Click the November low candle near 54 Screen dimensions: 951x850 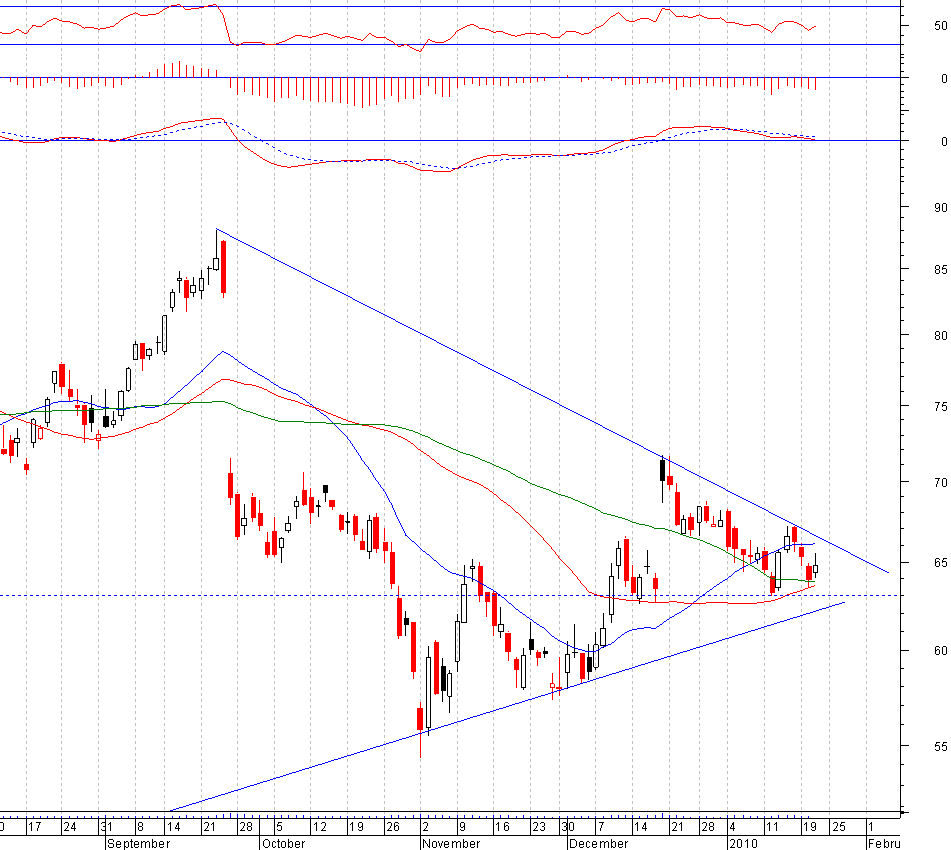[420, 719]
